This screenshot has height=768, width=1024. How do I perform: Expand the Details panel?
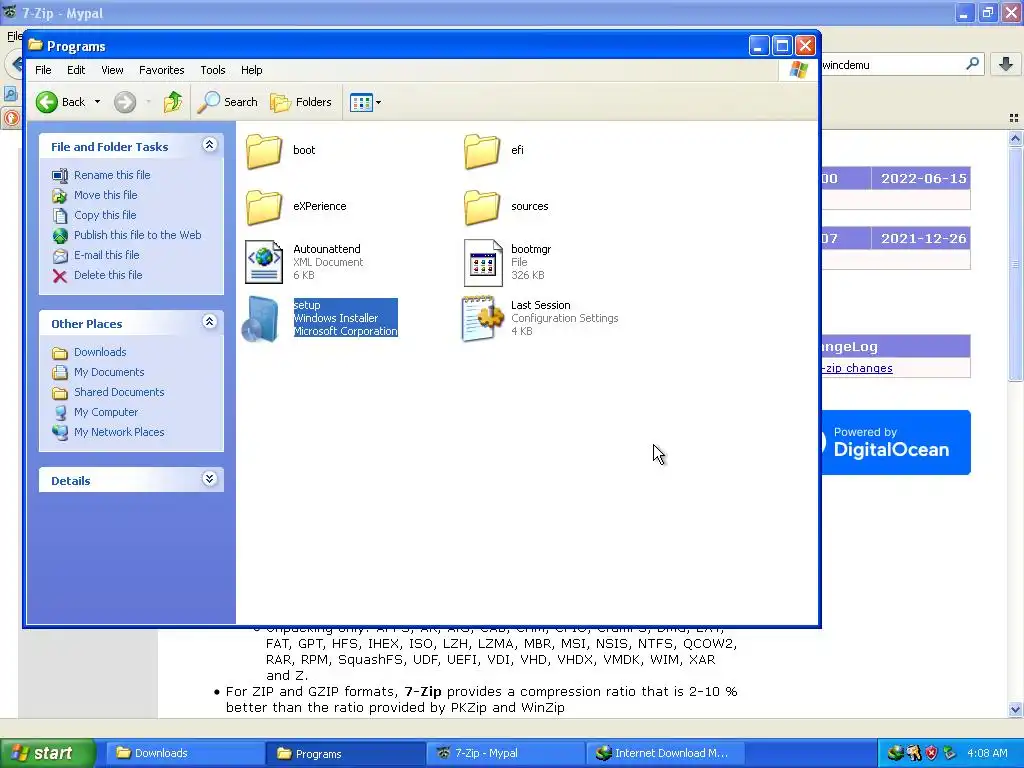(210, 479)
